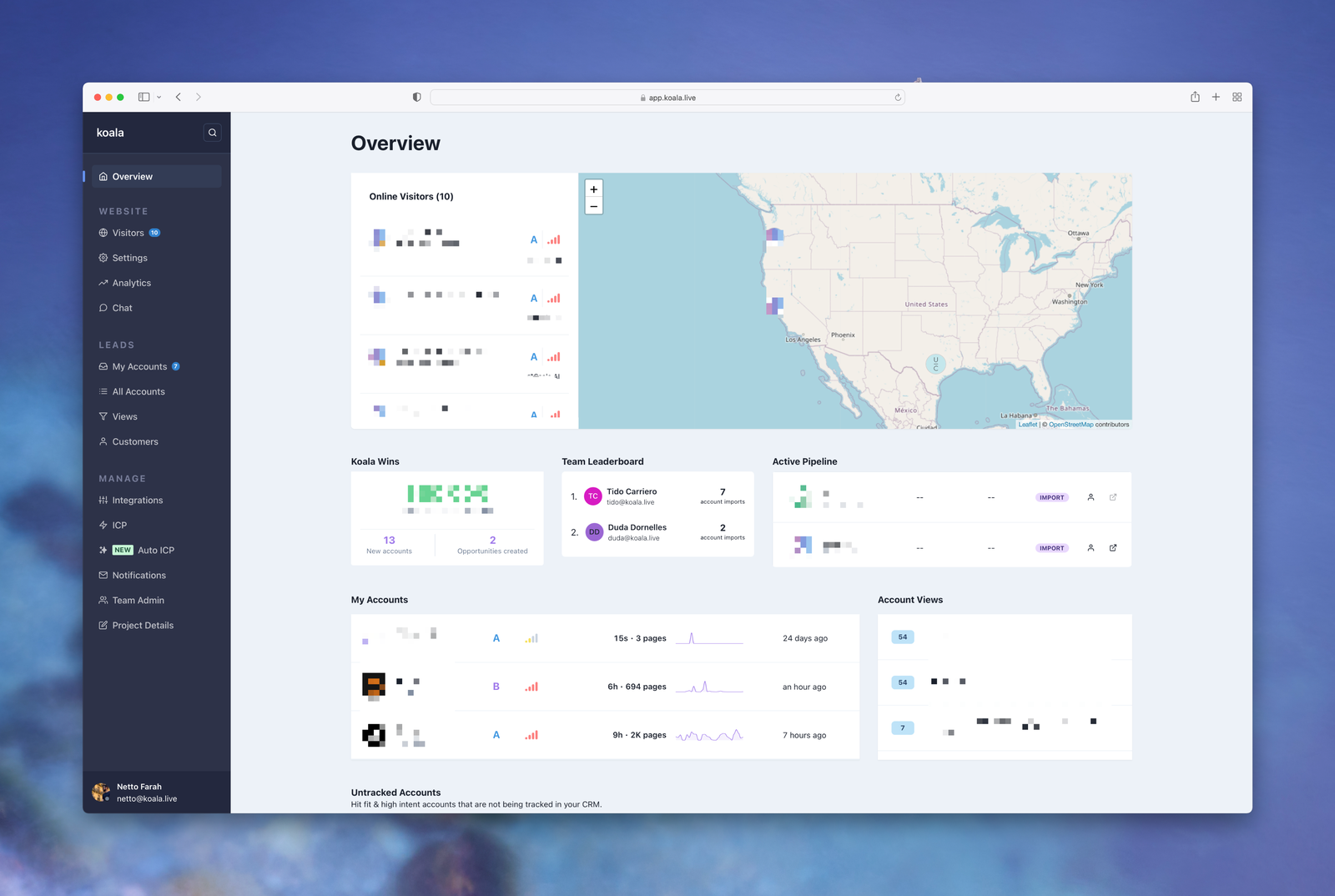Expand the sidebar dropdown chevron in Safari
This screenshot has height=896, width=1335.
[159, 98]
